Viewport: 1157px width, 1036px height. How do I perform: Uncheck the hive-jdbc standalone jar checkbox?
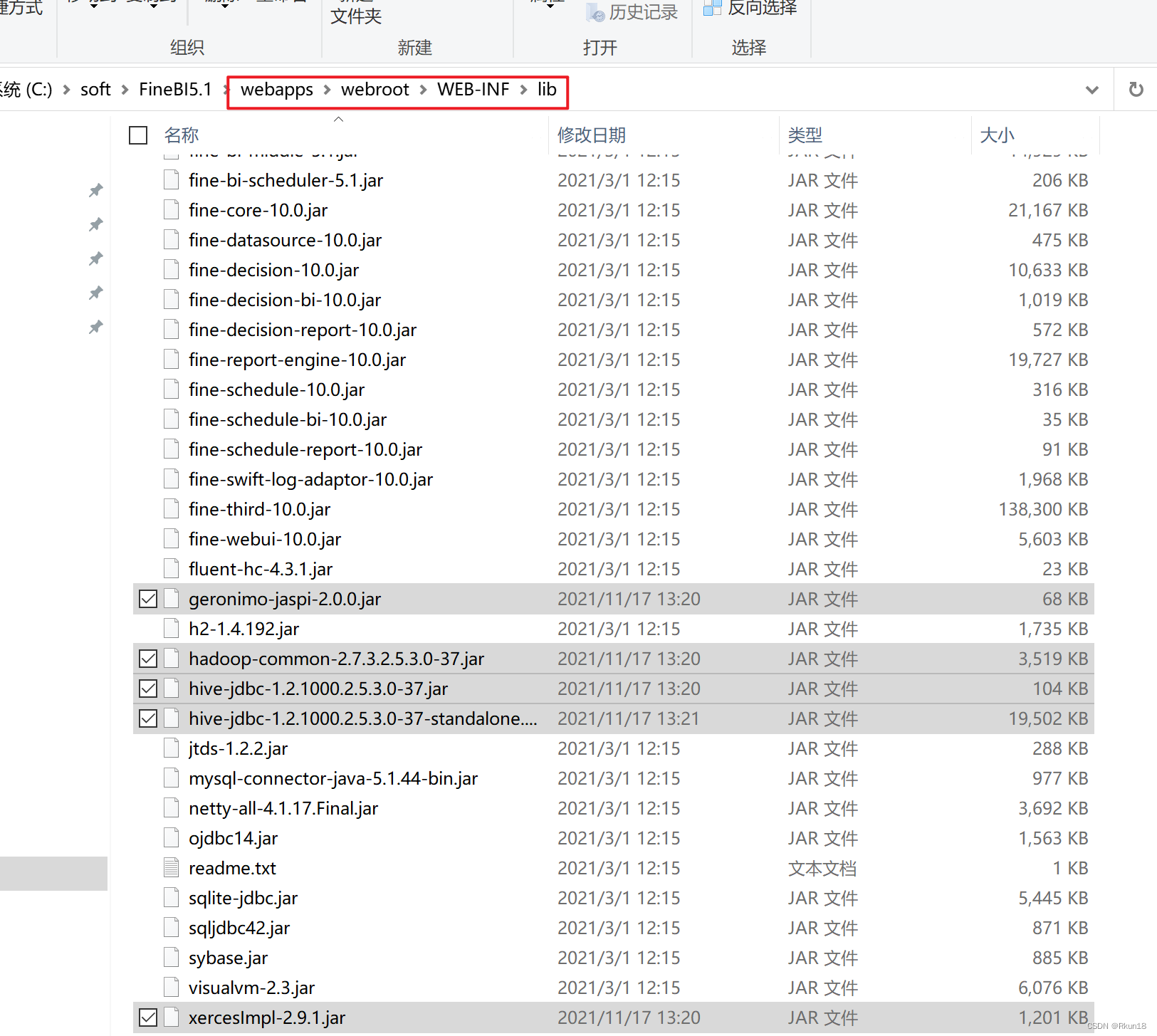(x=148, y=719)
